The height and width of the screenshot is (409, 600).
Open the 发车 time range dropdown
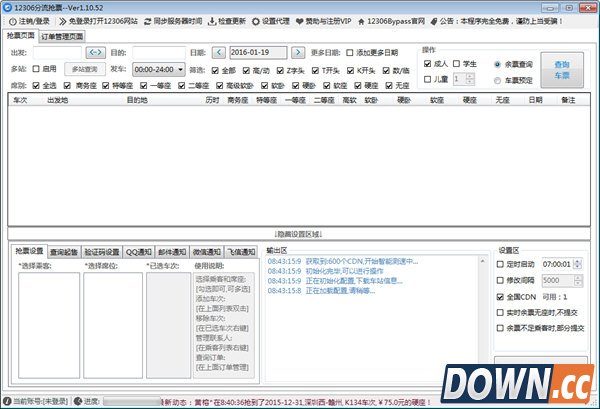point(159,70)
